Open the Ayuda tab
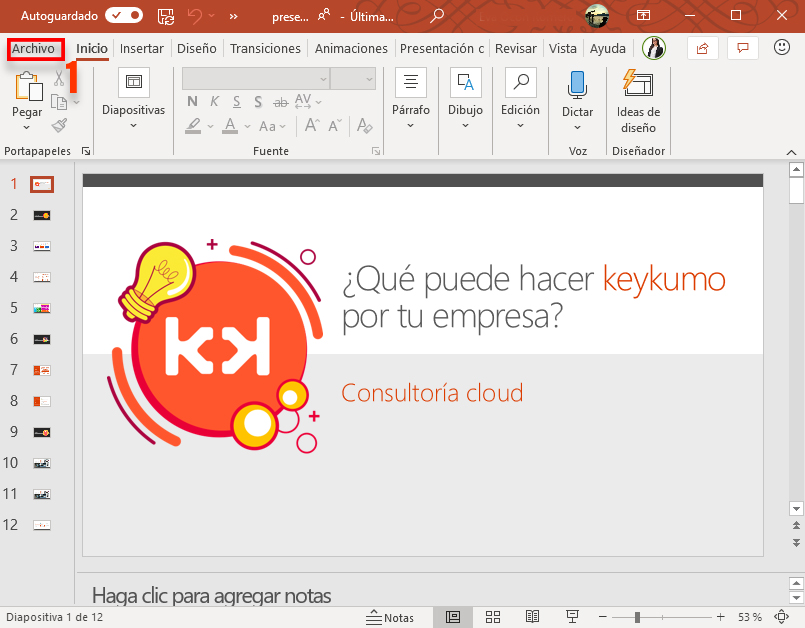This screenshot has height=628, width=805. coord(607,49)
